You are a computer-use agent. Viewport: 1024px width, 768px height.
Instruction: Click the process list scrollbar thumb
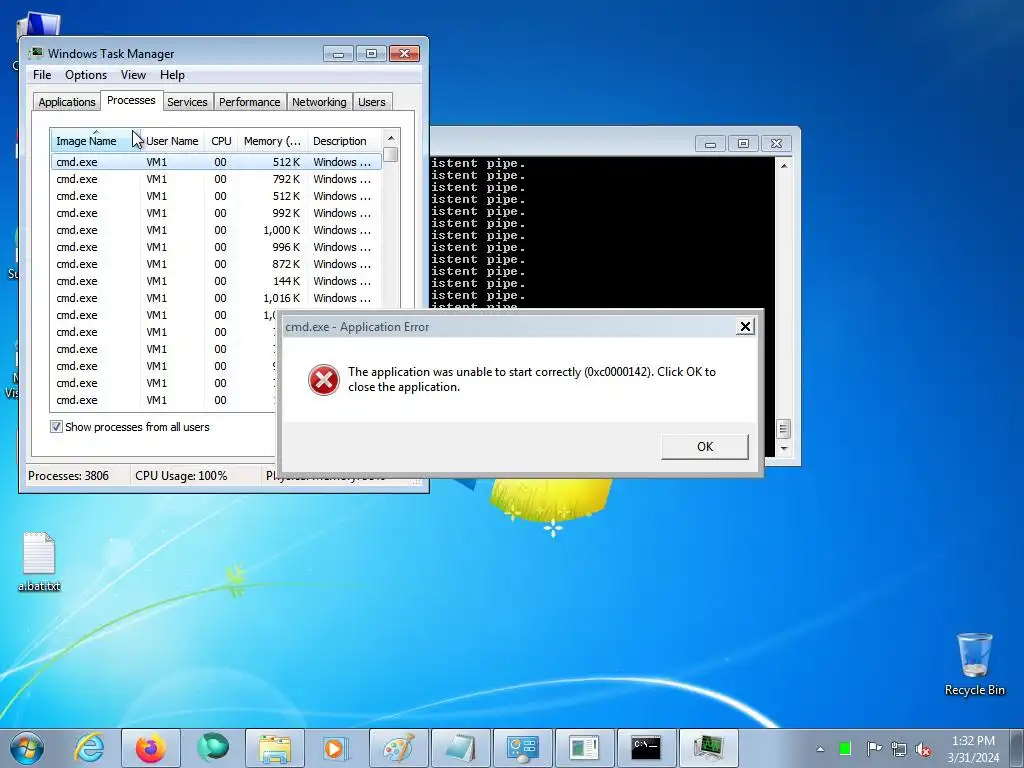[x=391, y=155]
